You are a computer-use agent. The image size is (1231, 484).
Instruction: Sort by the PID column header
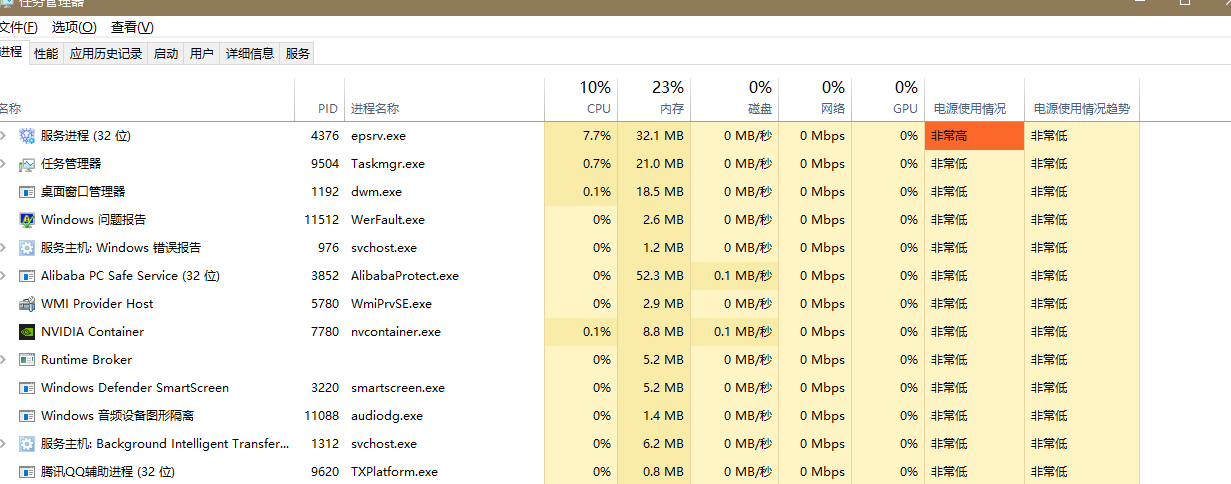(319, 100)
